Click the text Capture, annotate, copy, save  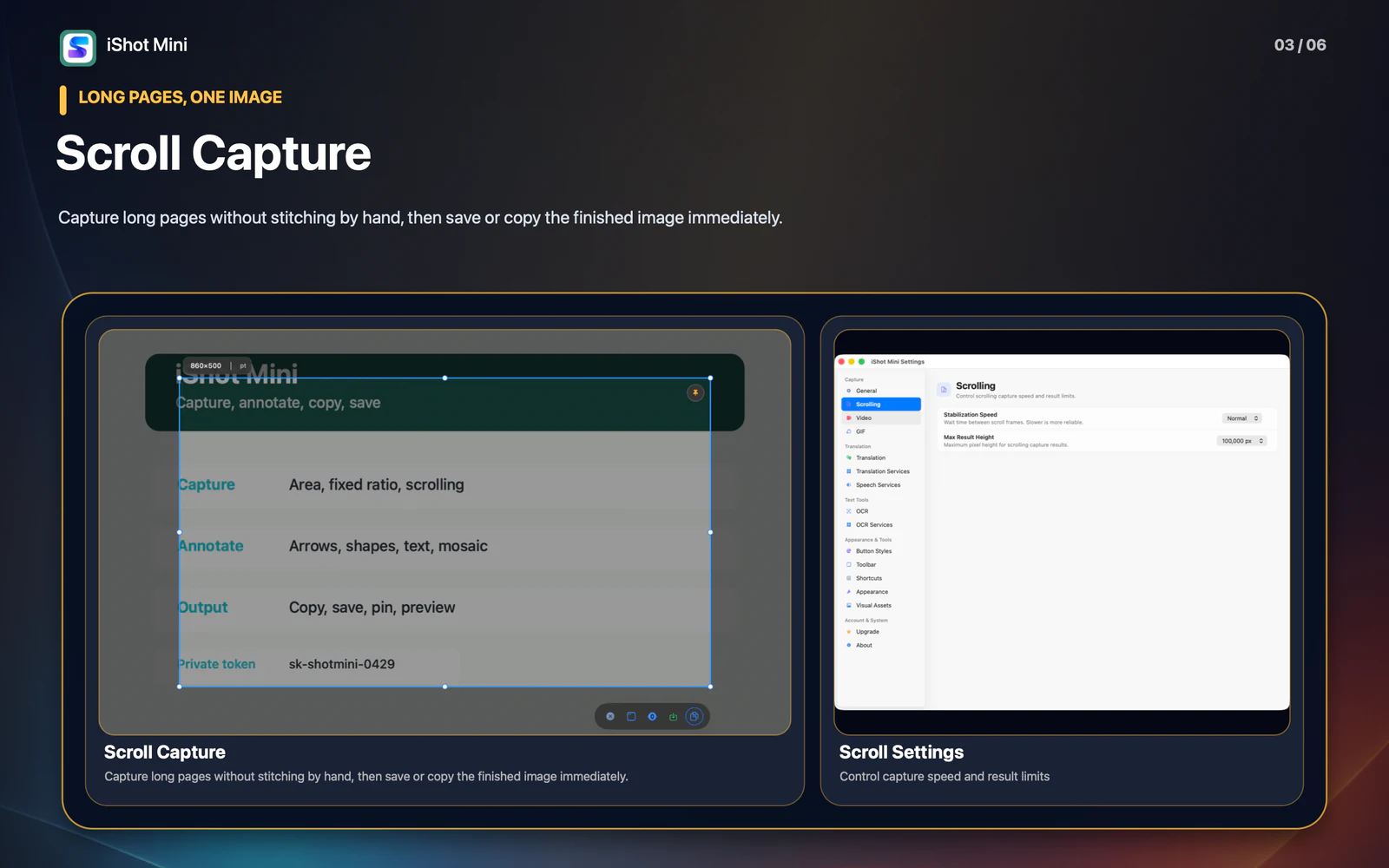click(279, 403)
